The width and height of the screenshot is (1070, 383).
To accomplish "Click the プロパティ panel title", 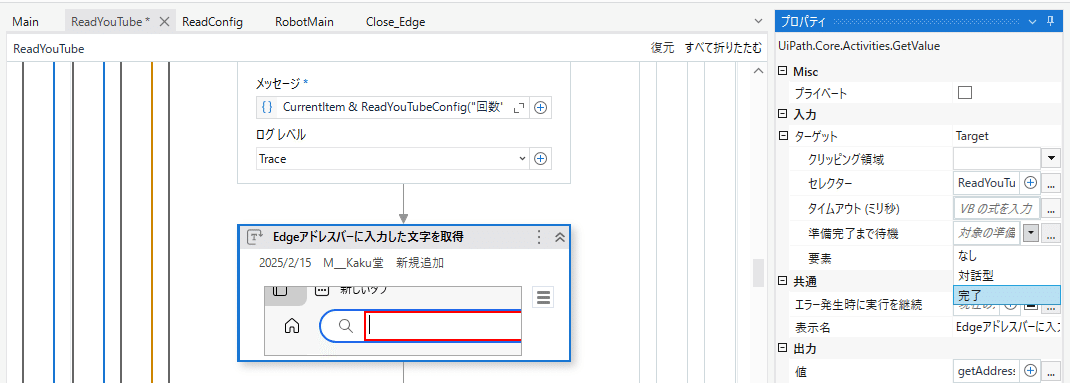I will coord(803,21).
